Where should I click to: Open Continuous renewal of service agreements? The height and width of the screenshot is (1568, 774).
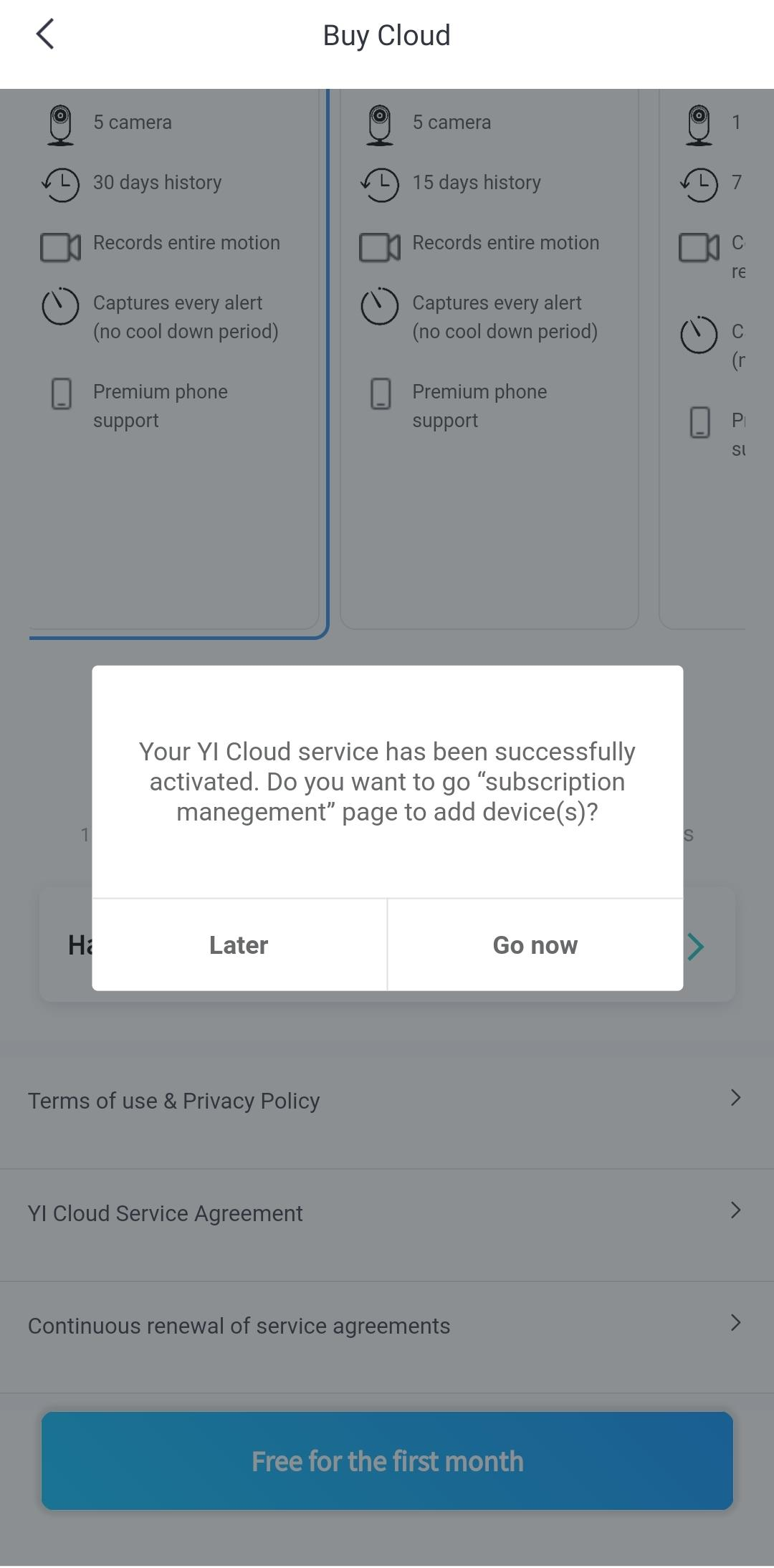(x=239, y=1326)
